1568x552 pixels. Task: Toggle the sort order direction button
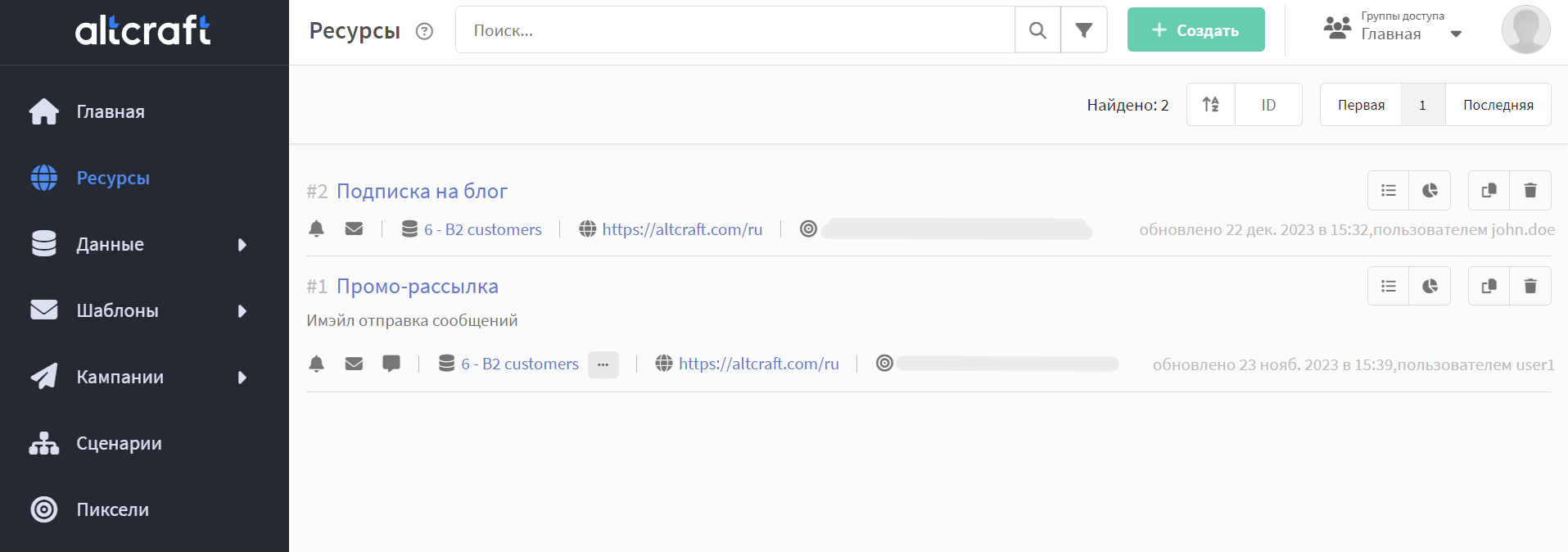pos(1211,105)
